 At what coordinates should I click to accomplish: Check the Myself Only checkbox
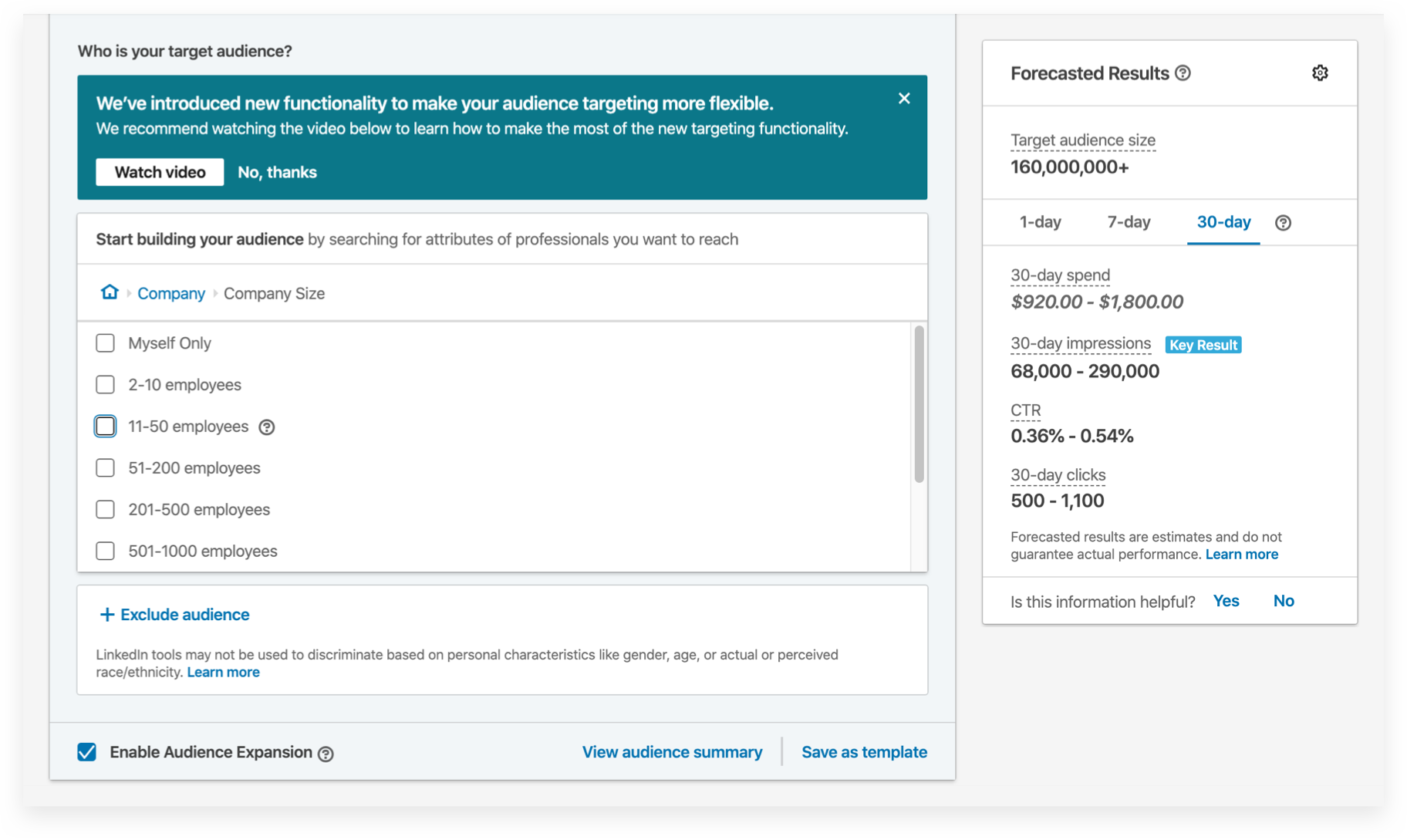pos(106,343)
